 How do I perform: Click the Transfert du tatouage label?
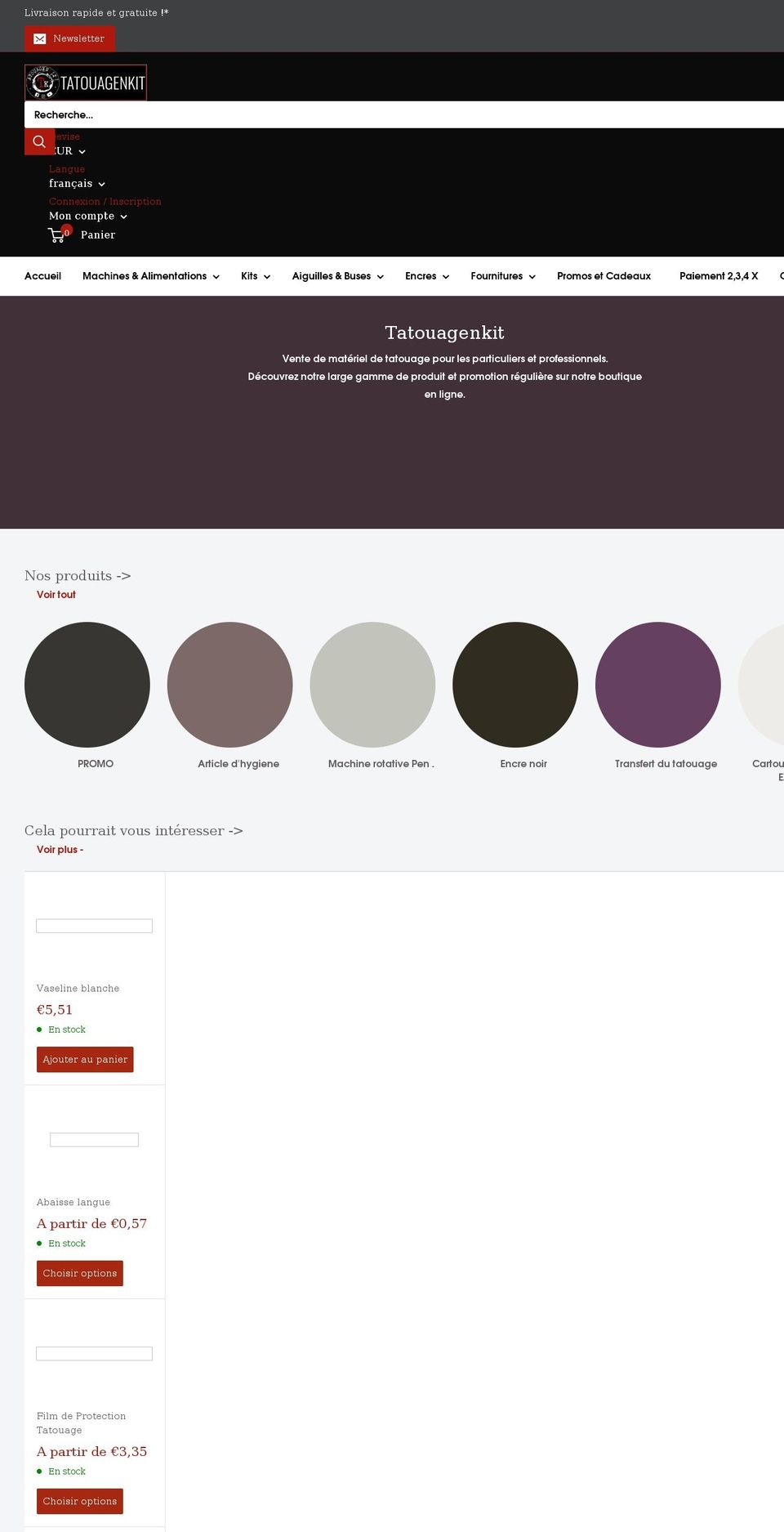click(666, 764)
